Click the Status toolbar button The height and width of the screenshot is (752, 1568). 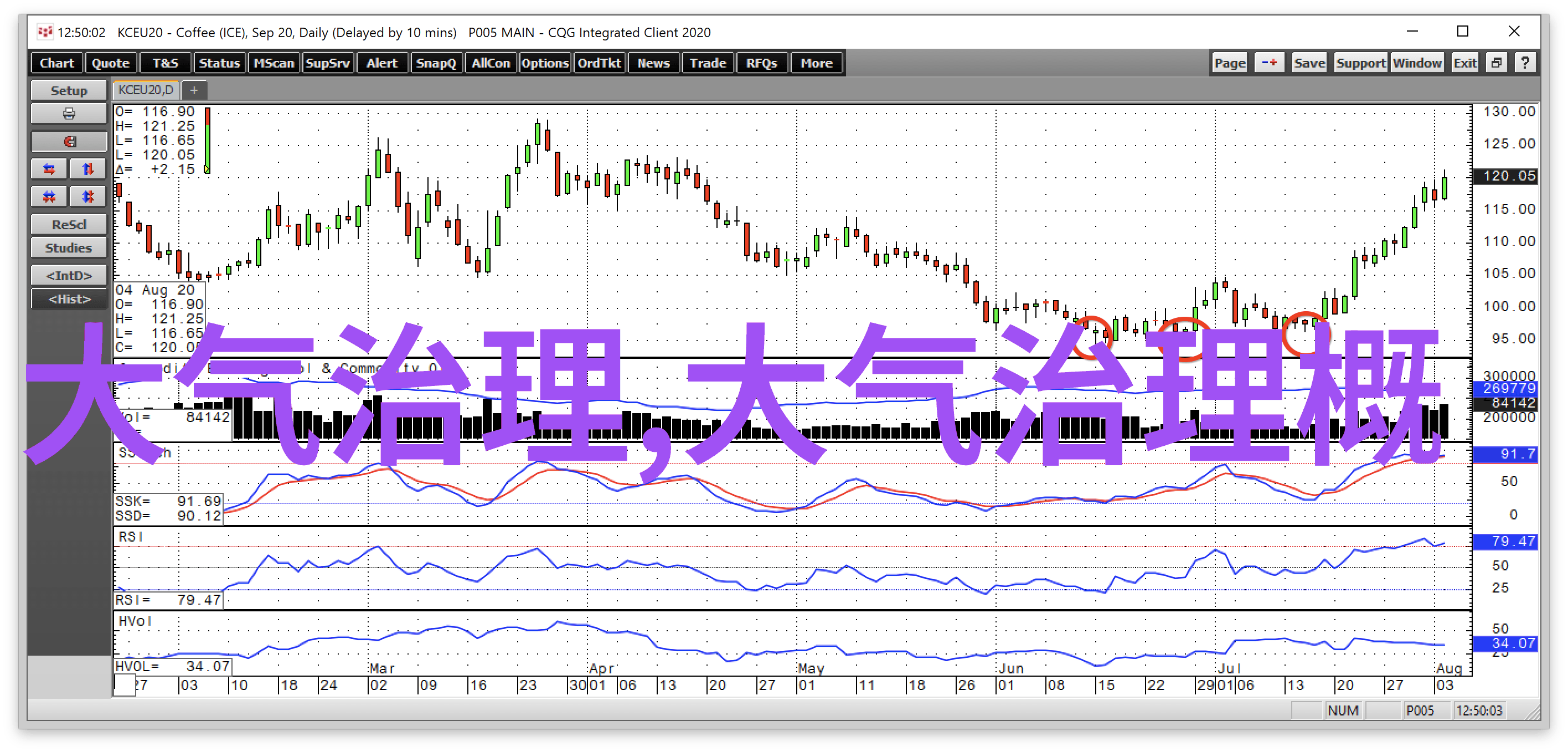pyautogui.click(x=219, y=63)
